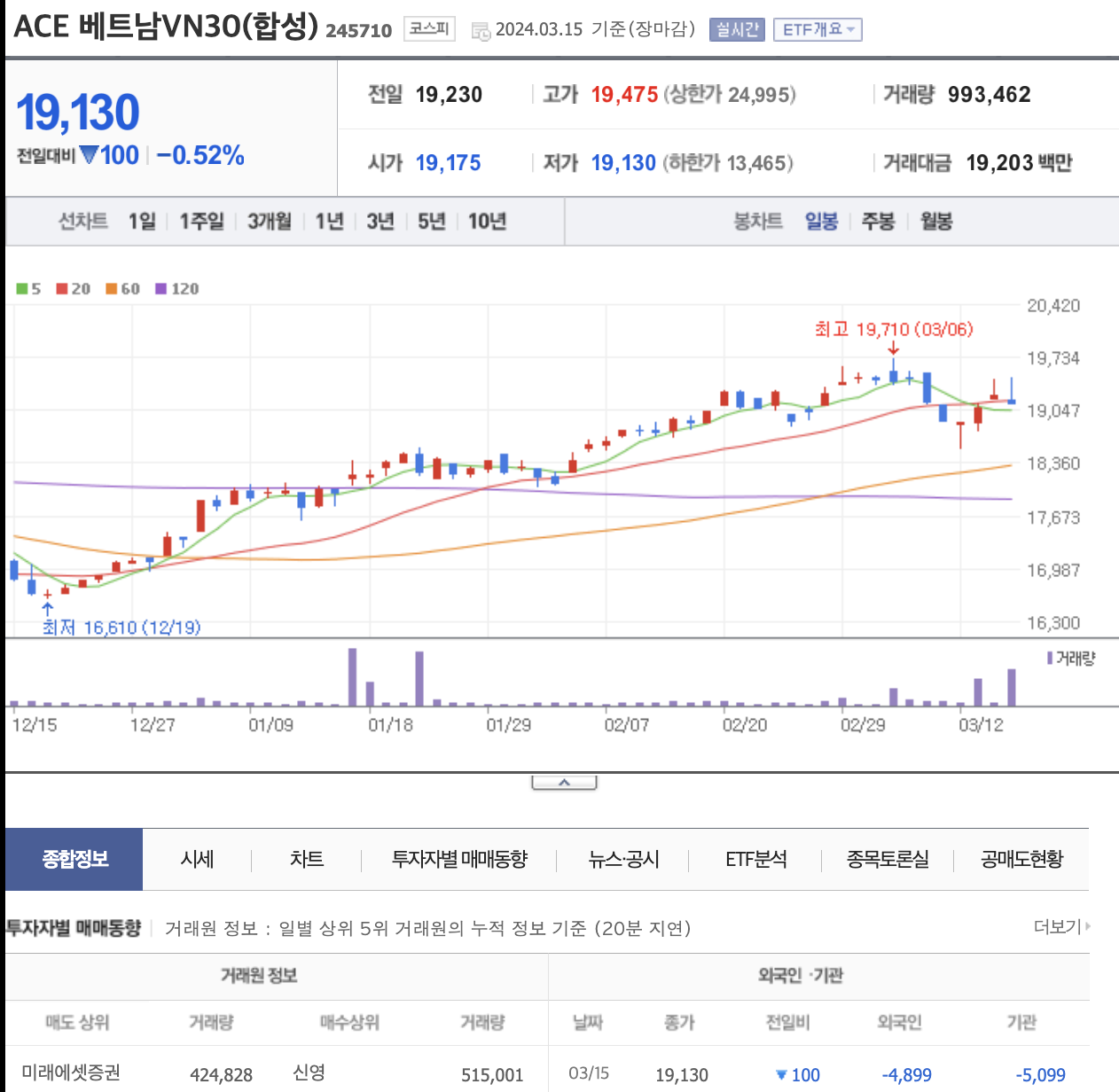This screenshot has height=1092, width=1119.
Task: Click the 외국인 value -4,899
Action: pyautogui.click(x=907, y=1075)
